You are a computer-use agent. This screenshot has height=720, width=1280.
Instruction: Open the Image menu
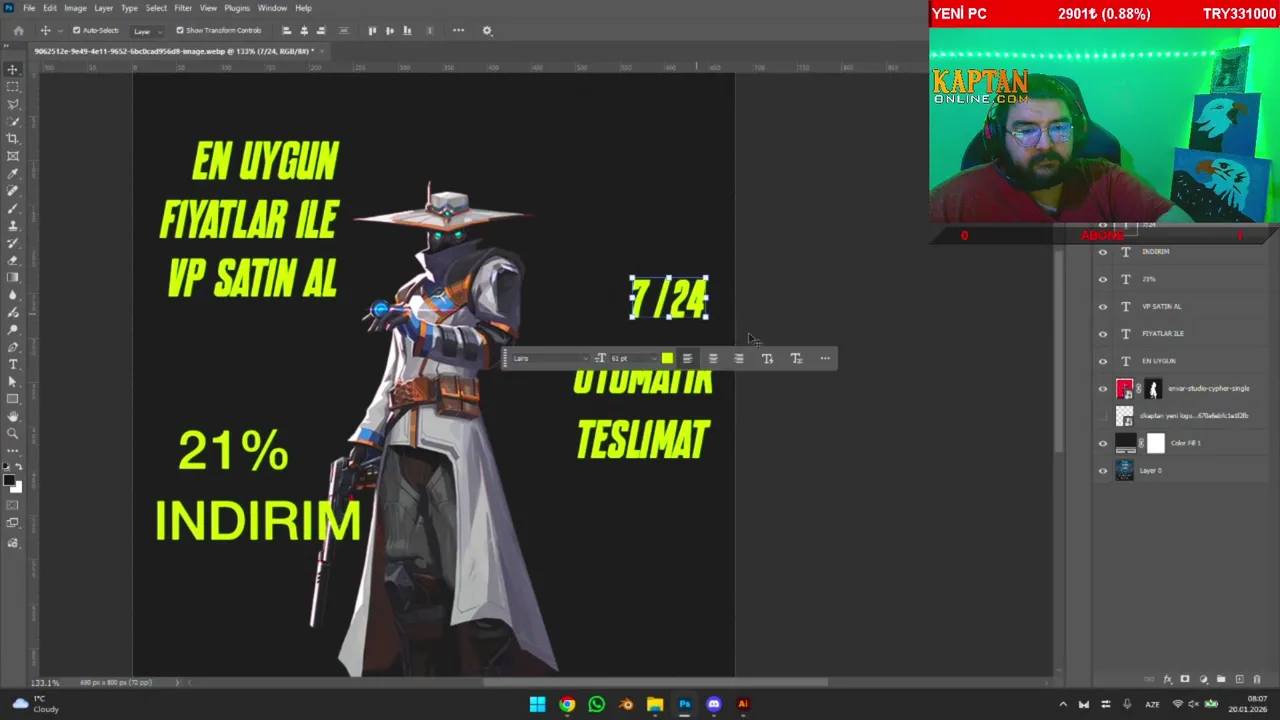75,8
